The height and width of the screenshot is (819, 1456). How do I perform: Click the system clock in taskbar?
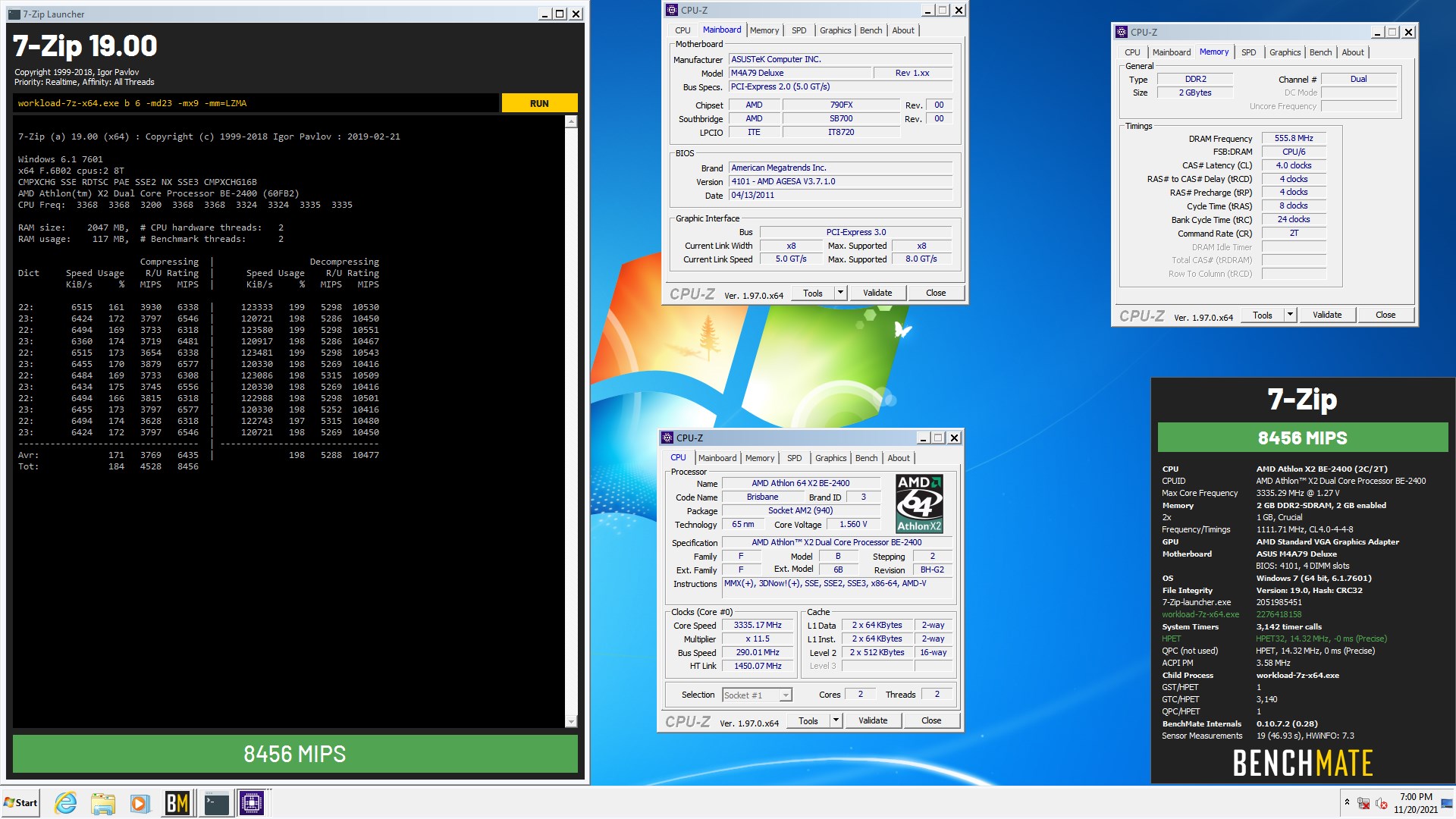1416,803
